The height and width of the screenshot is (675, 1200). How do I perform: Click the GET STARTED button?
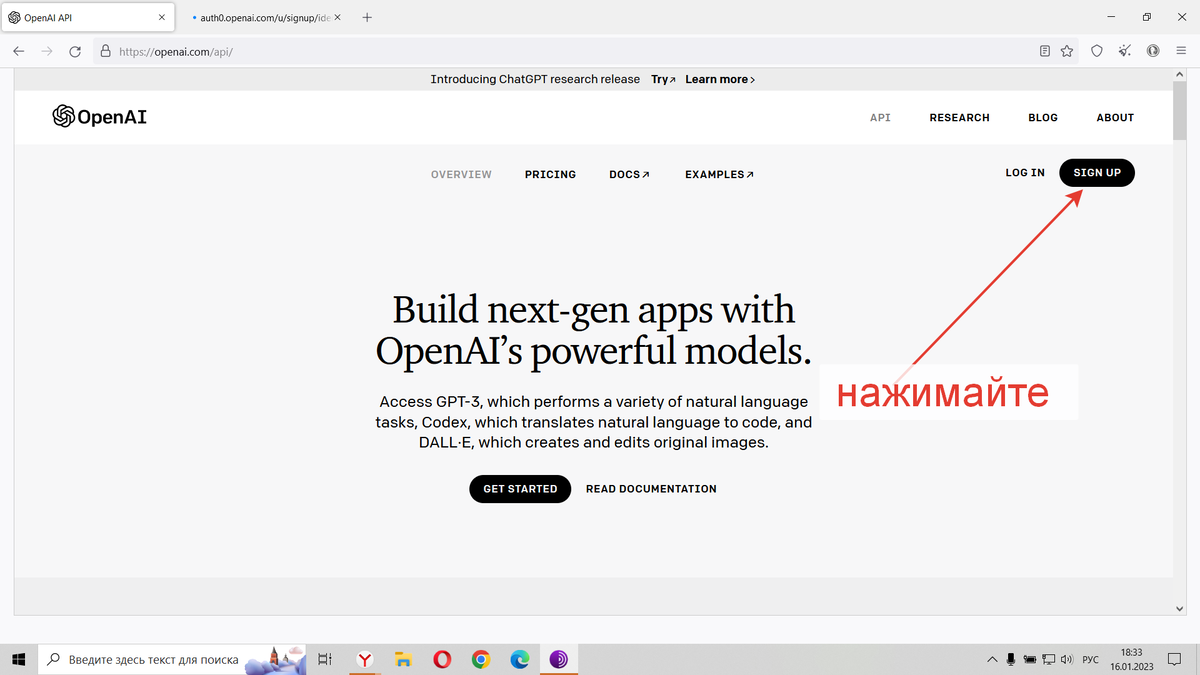(520, 489)
